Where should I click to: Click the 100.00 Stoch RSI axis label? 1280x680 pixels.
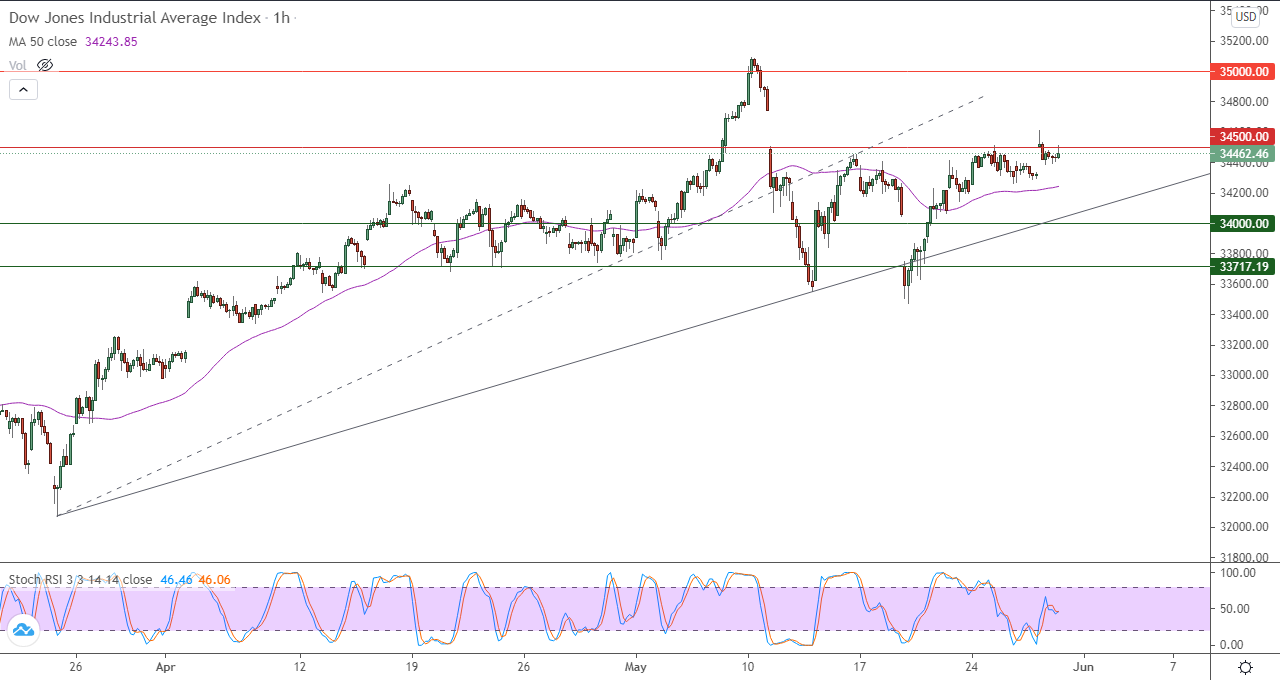(x=1237, y=573)
